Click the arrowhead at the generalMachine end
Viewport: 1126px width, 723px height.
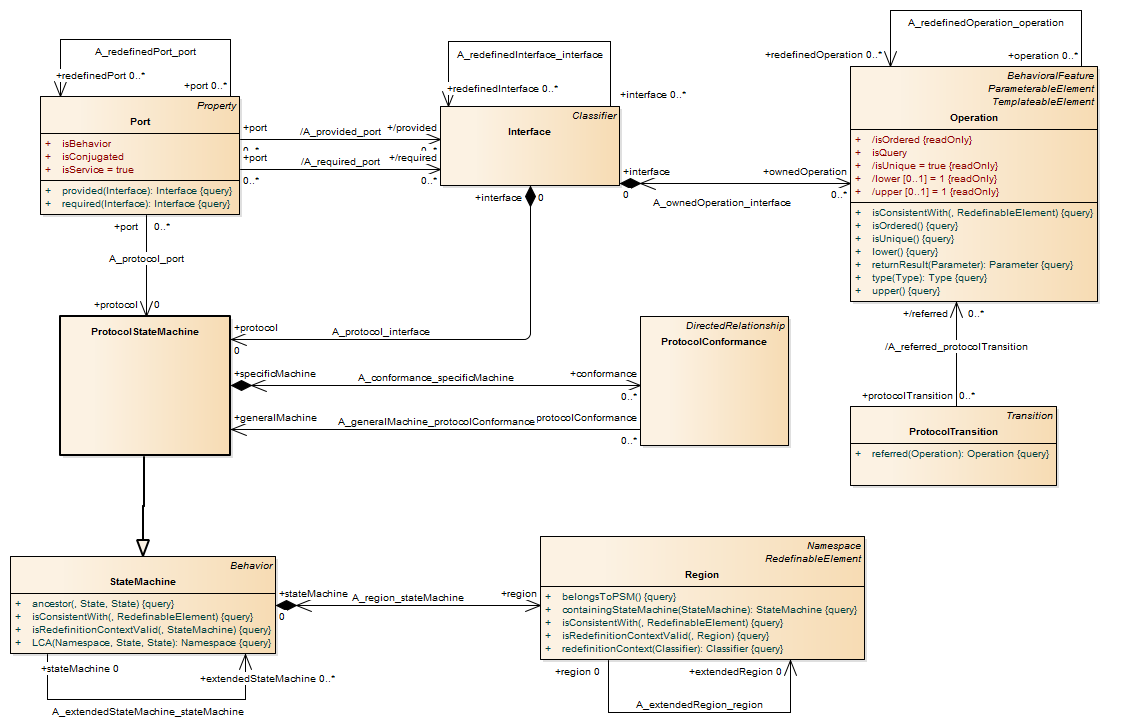tap(238, 429)
